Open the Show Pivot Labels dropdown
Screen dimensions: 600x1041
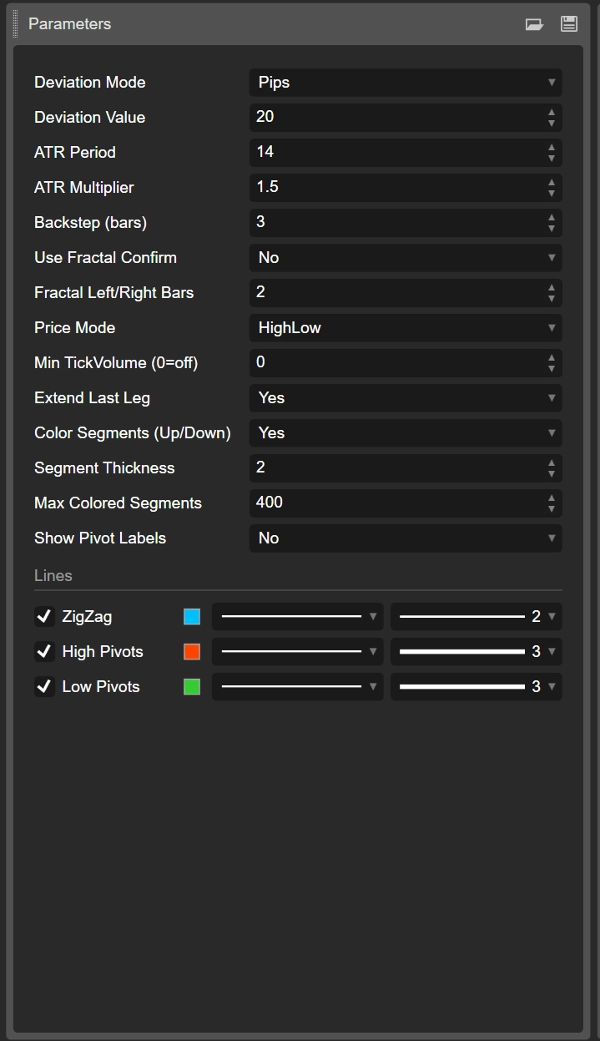tap(405, 538)
